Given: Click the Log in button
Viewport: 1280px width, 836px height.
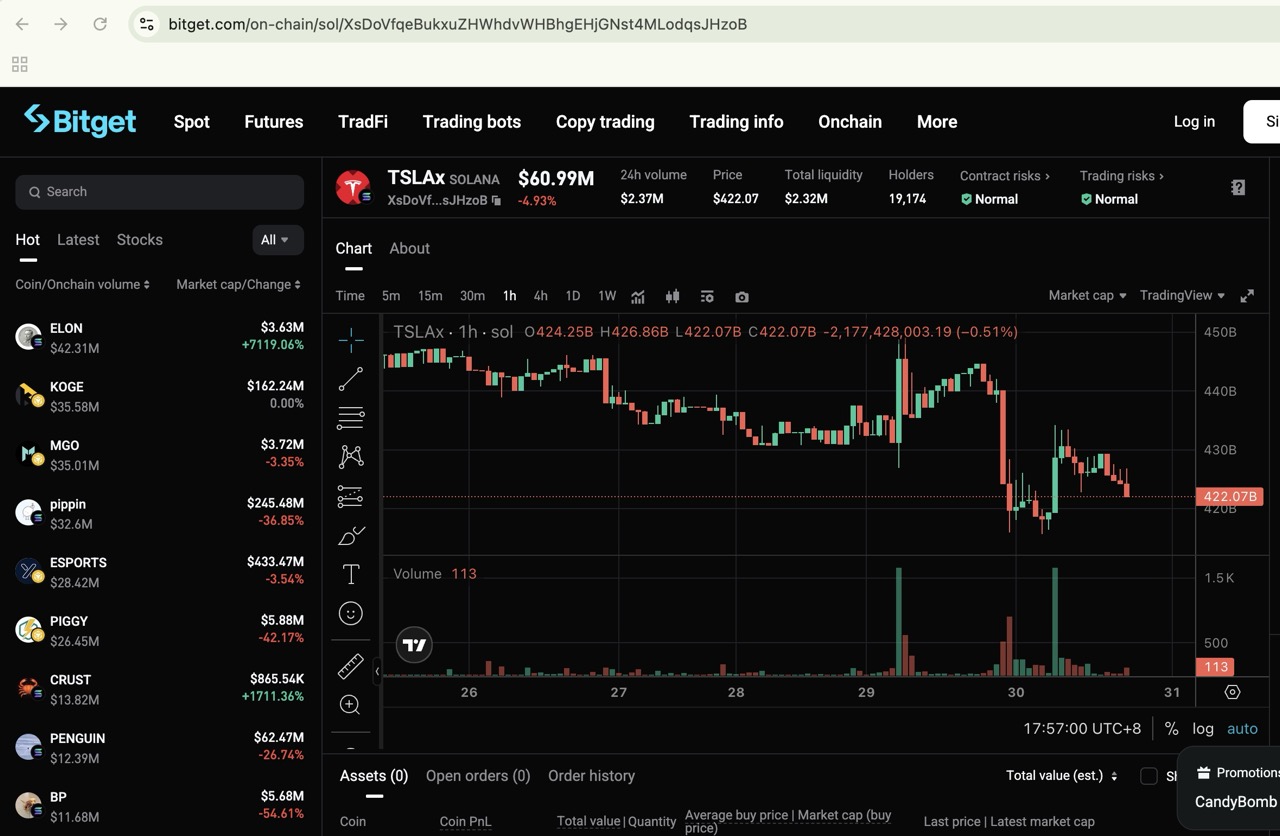Looking at the screenshot, I should pyautogui.click(x=1194, y=121).
